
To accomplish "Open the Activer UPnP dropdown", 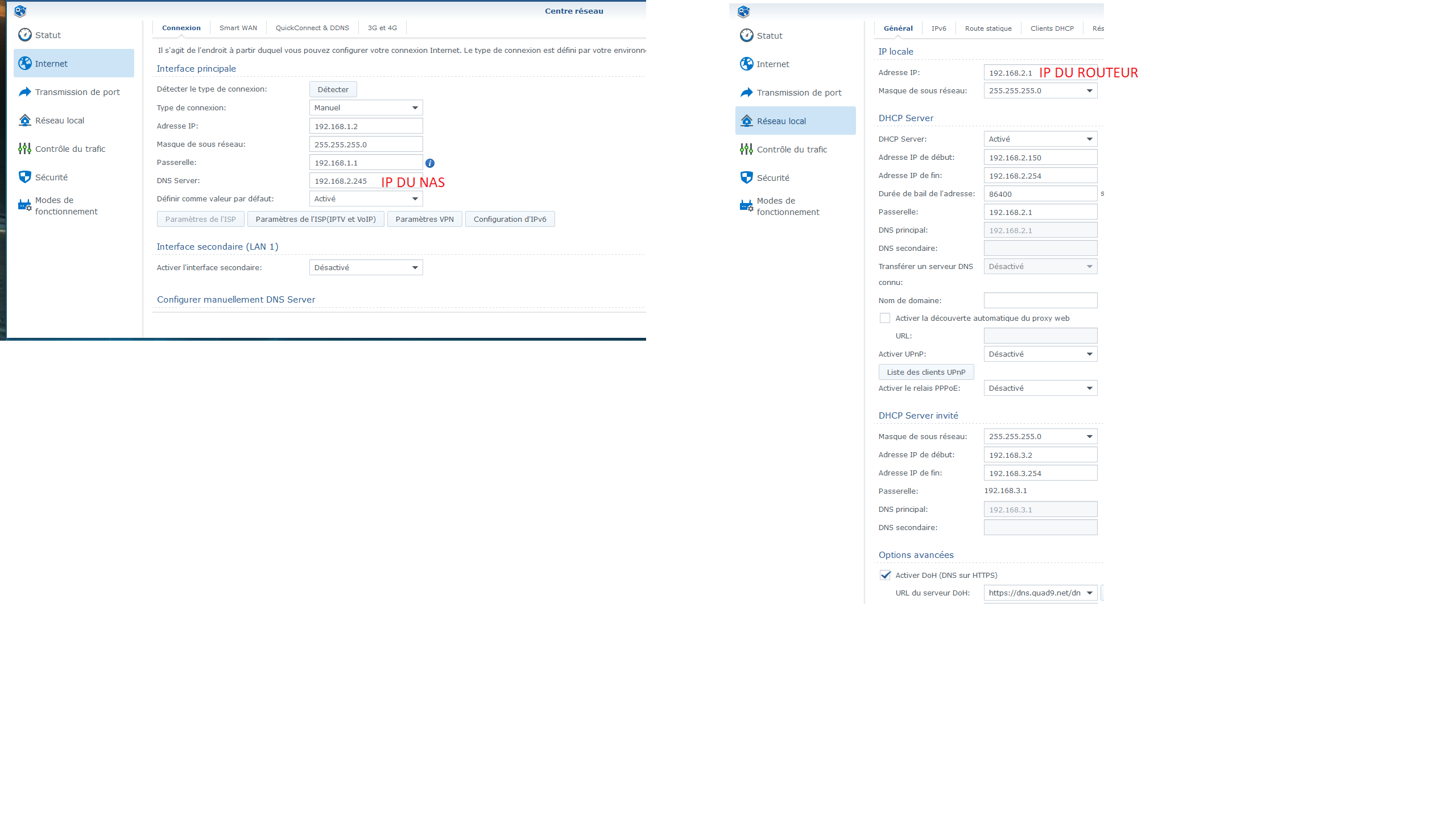I will (1040, 354).
